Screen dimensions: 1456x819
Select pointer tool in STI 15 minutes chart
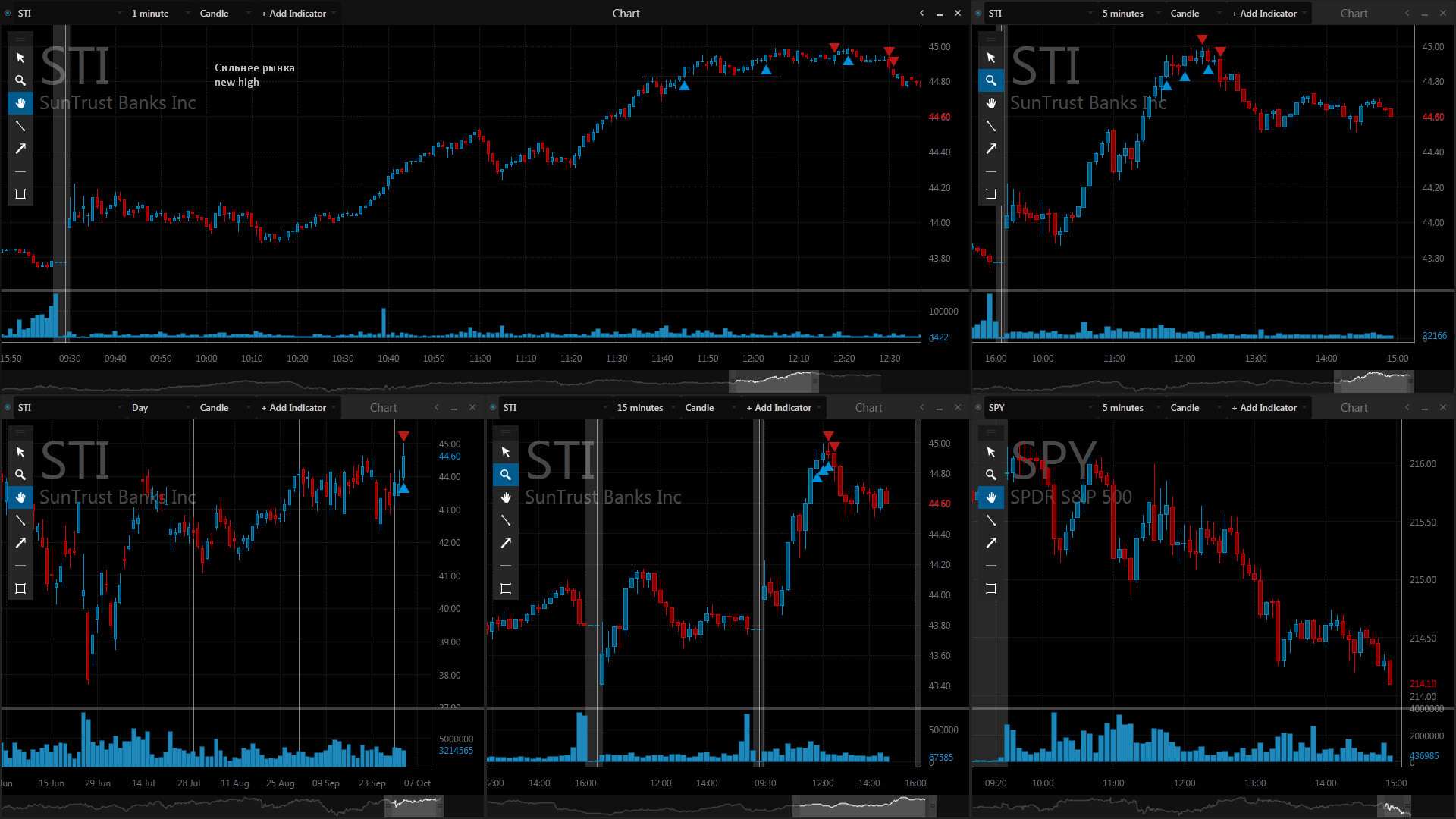pyautogui.click(x=506, y=452)
